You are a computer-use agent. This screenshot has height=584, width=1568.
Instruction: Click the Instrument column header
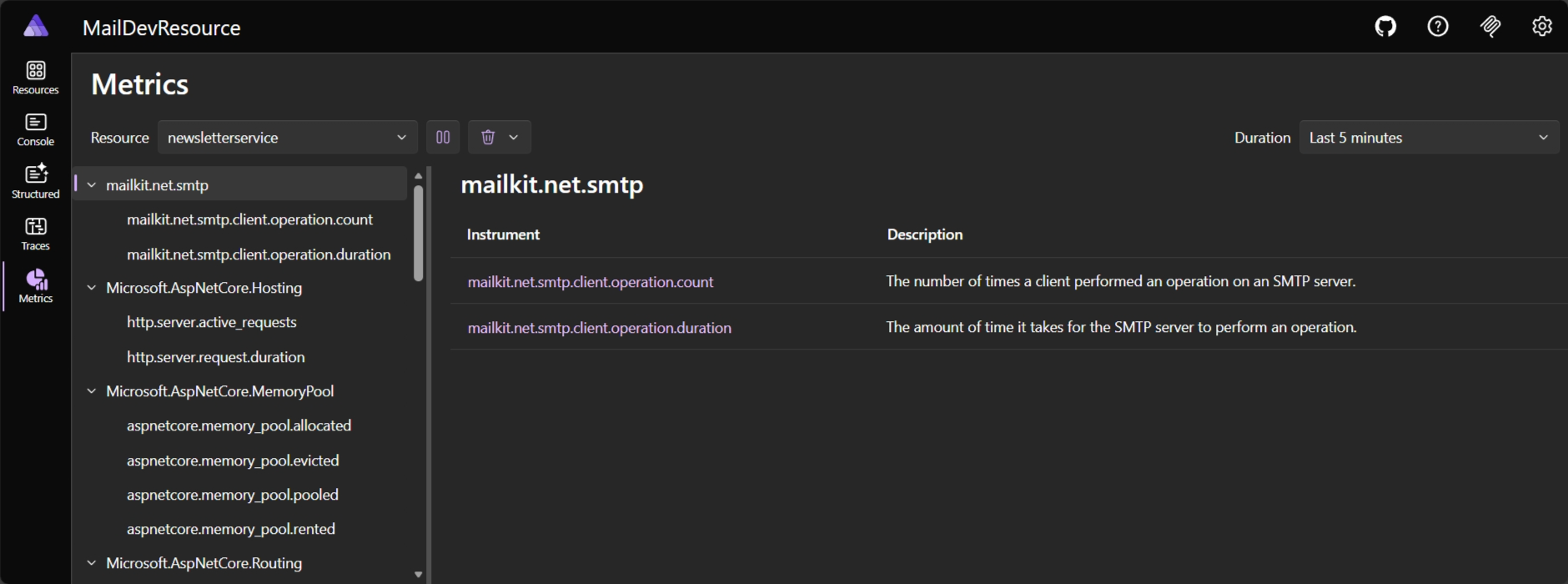503,234
